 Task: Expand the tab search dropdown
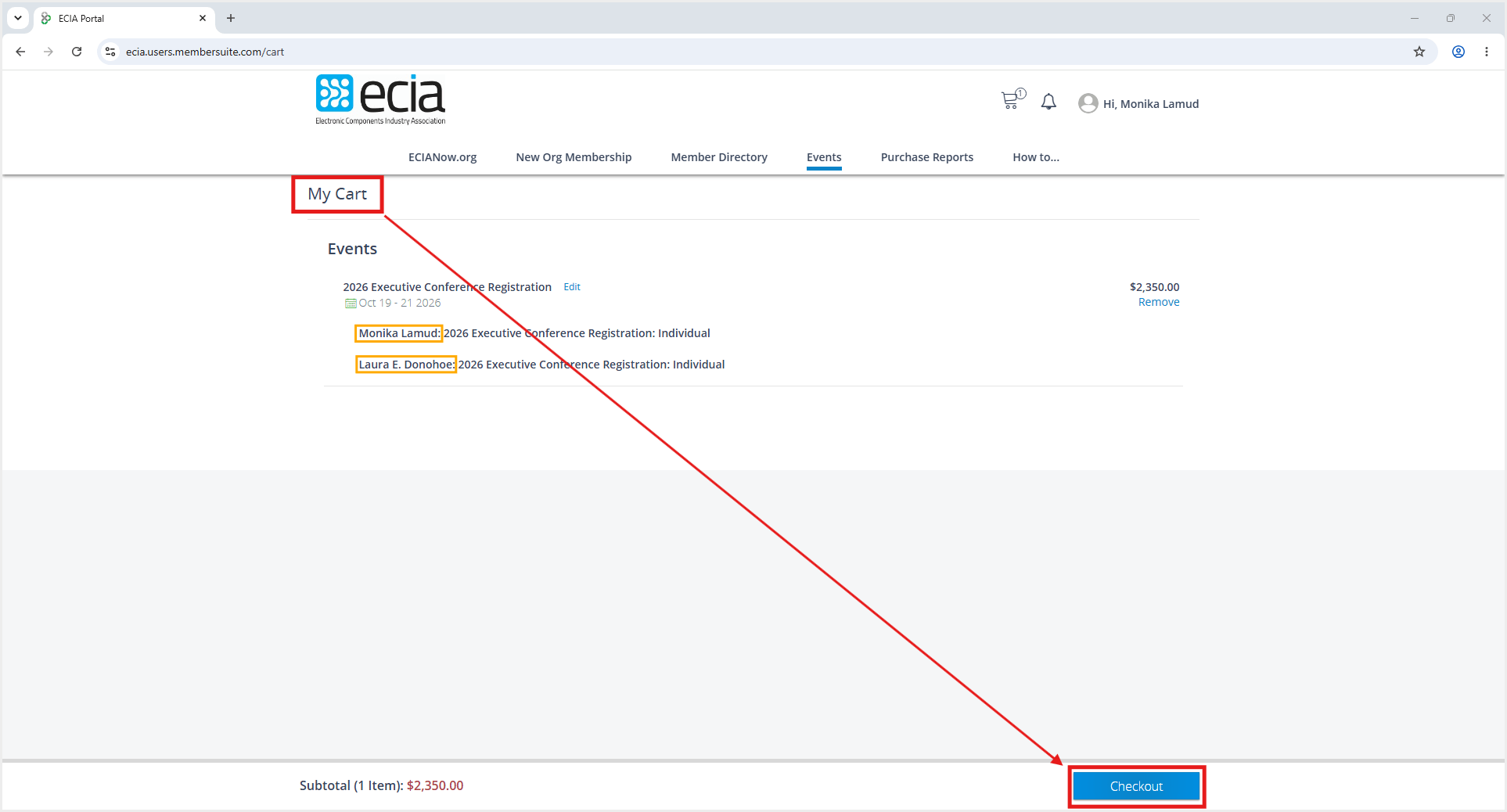pos(18,18)
